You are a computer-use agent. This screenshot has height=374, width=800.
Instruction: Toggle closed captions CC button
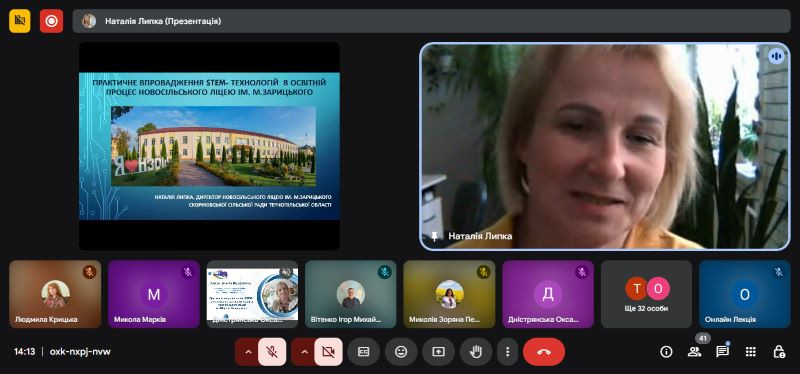(363, 352)
